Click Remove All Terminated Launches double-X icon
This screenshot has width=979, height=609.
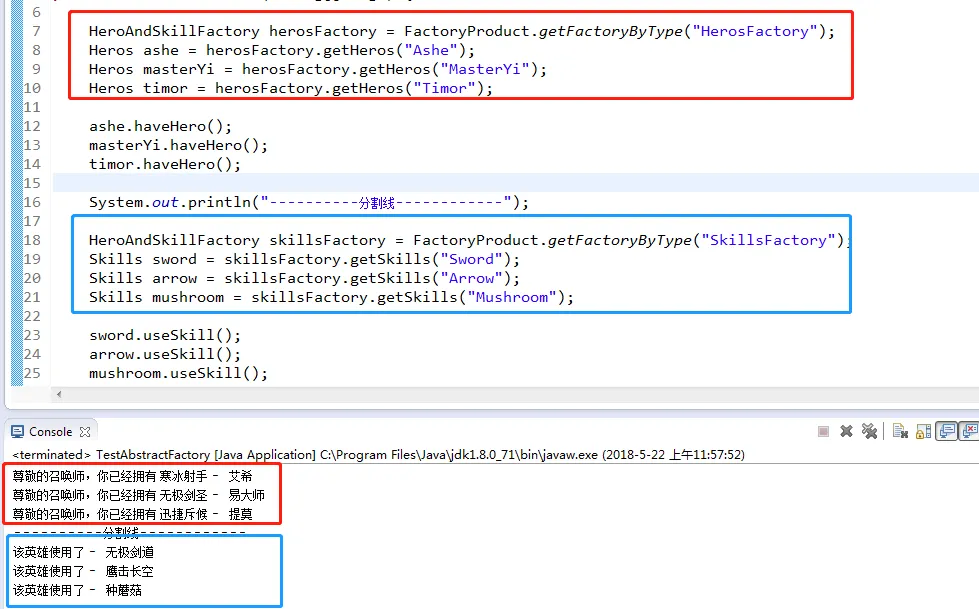pyautogui.click(x=869, y=431)
